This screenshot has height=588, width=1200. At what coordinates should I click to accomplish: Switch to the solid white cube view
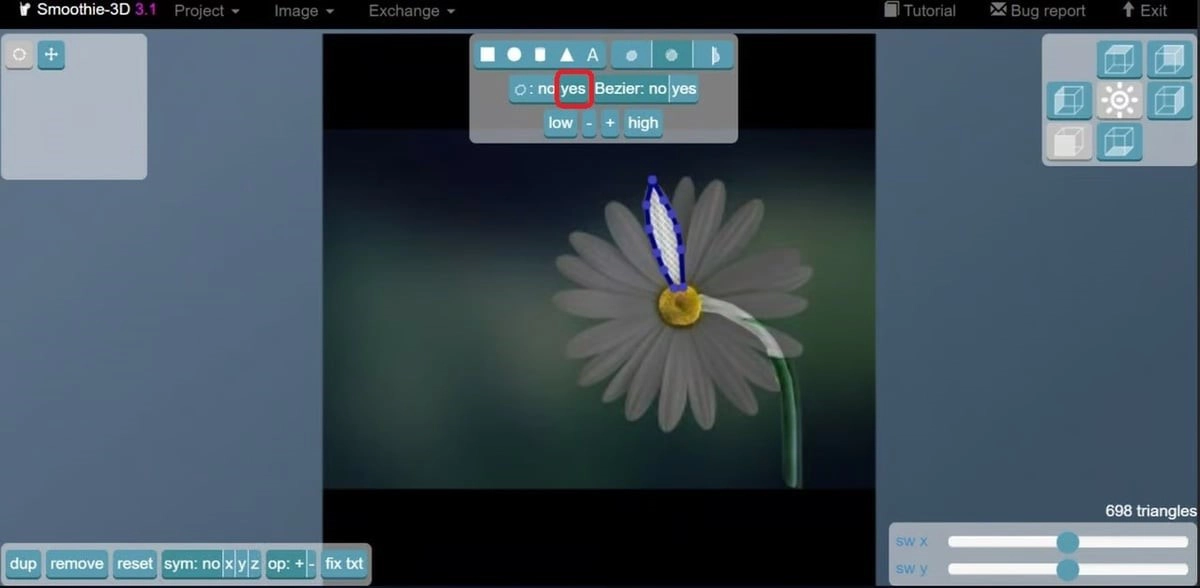(x=1069, y=142)
